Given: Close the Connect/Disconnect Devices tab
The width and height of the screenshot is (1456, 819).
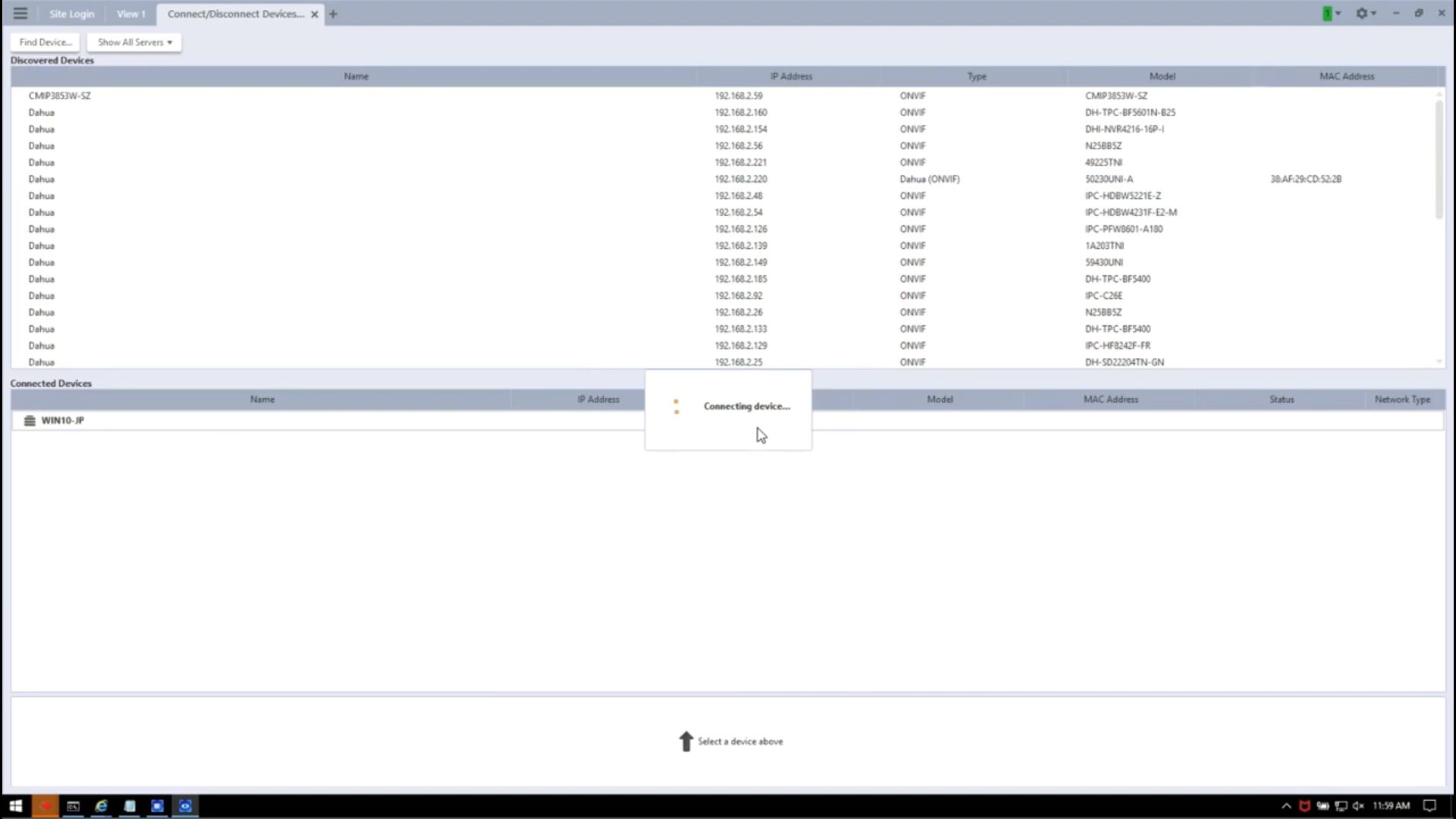Looking at the screenshot, I should coord(315,14).
